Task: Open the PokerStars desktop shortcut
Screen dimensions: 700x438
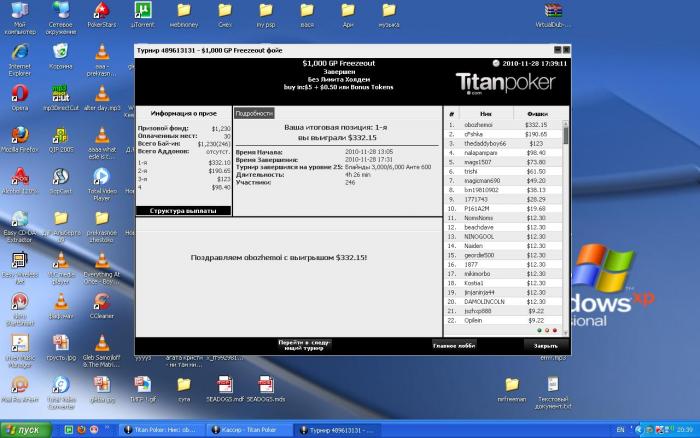Action: (x=102, y=14)
